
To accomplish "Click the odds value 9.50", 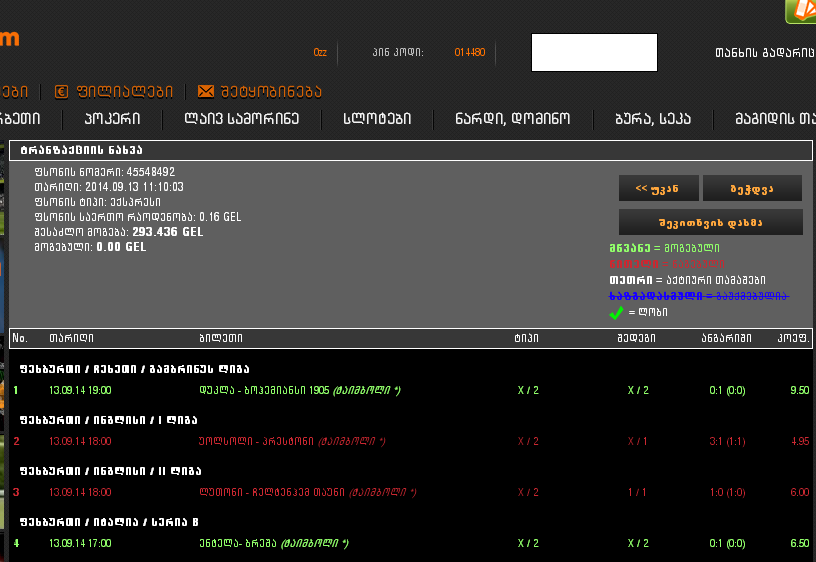I will [800, 390].
